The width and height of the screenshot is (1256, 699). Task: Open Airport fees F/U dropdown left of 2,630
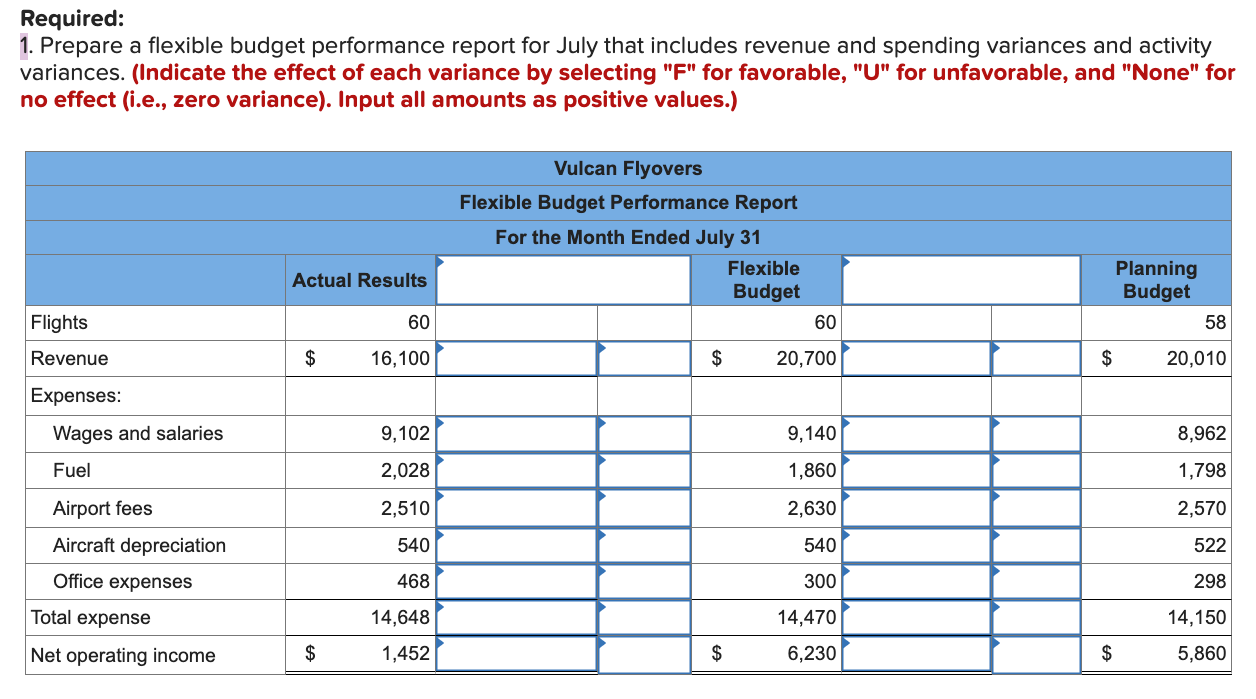644,508
